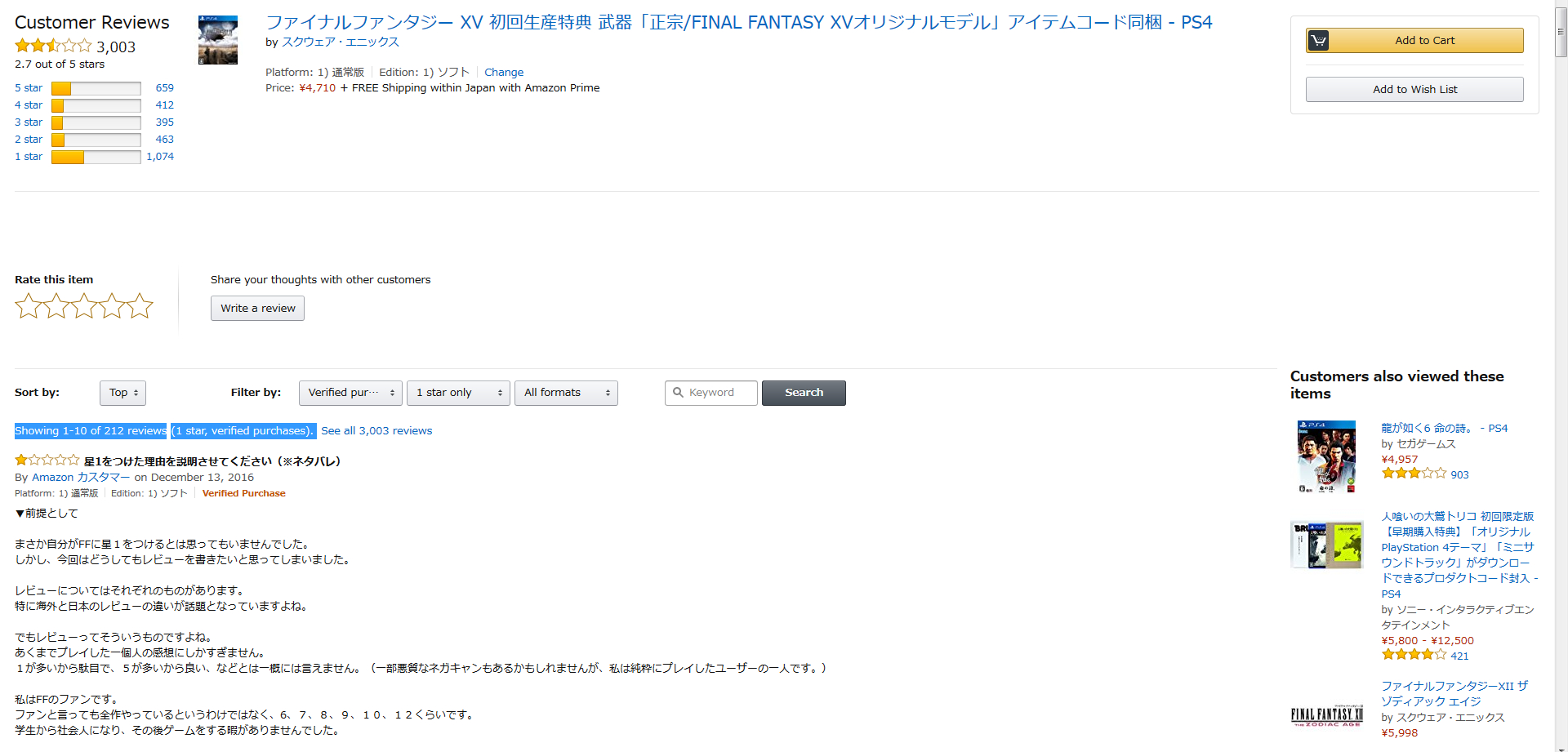Click the shopping cart icon on Add to Cart
This screenshot has width=1568, height=752.
pyautogui.click(x=1318, y=40)
